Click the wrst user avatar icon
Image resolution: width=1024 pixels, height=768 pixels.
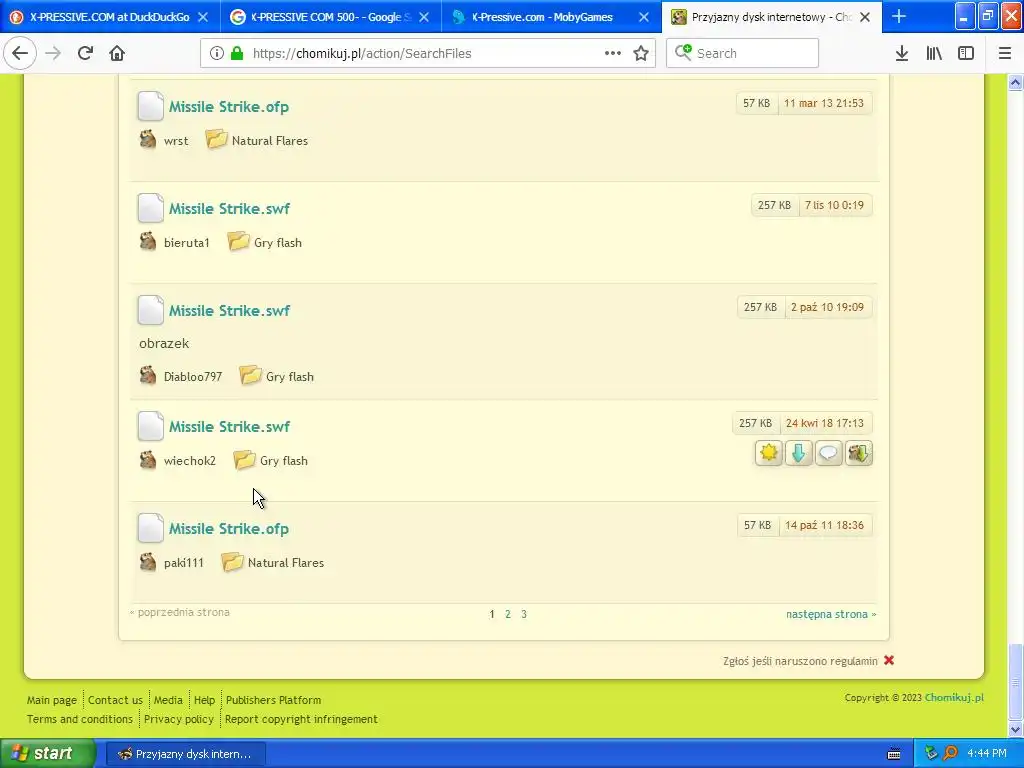point(148,139)
